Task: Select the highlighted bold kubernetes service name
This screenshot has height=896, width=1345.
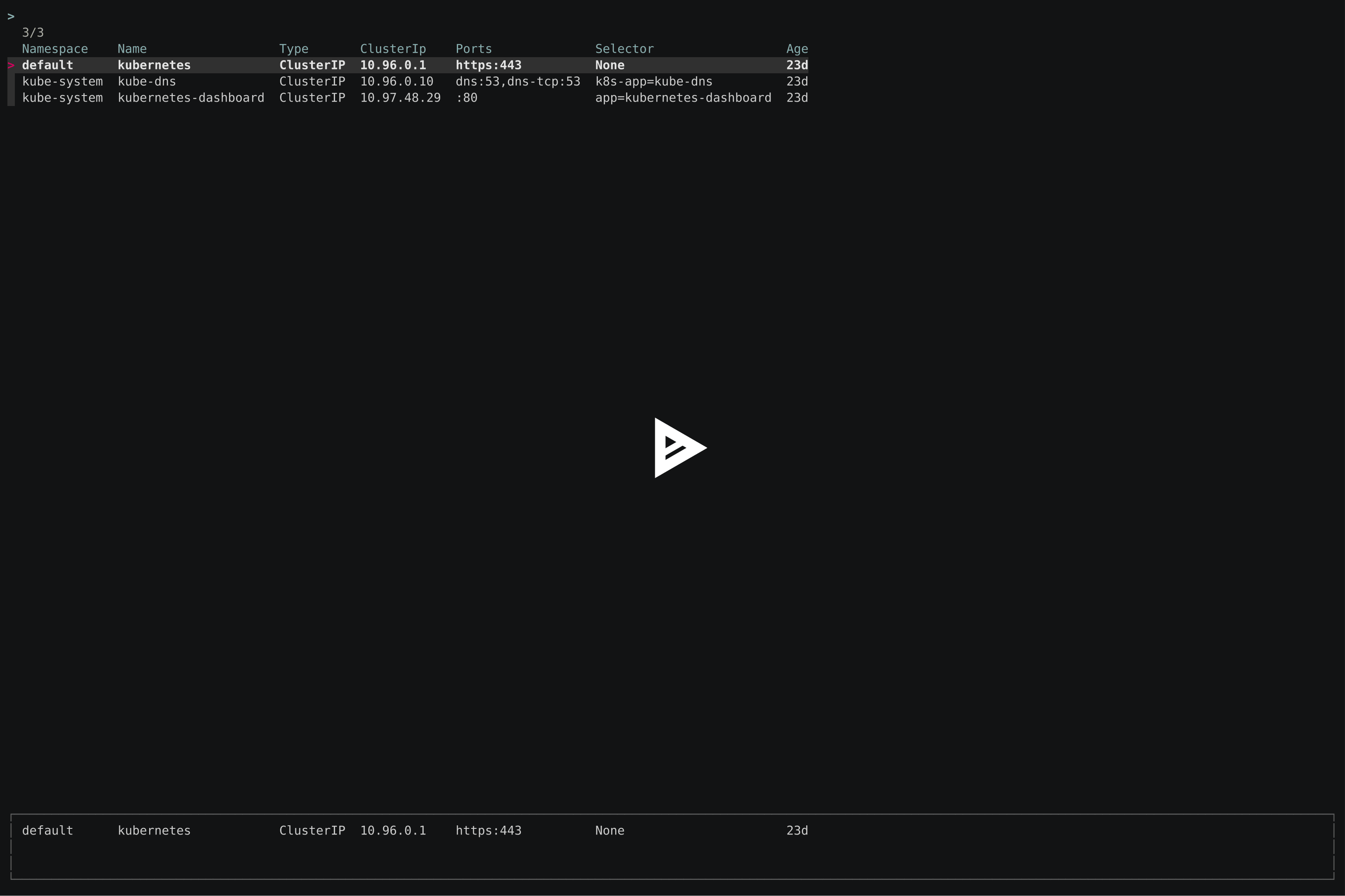Action: pos(154,65)
